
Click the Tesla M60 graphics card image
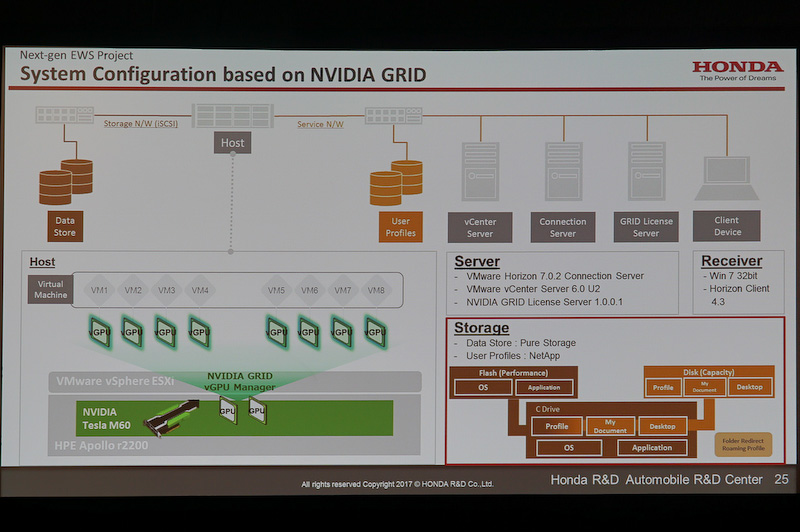pyautogui.click(x=172, y=418)
